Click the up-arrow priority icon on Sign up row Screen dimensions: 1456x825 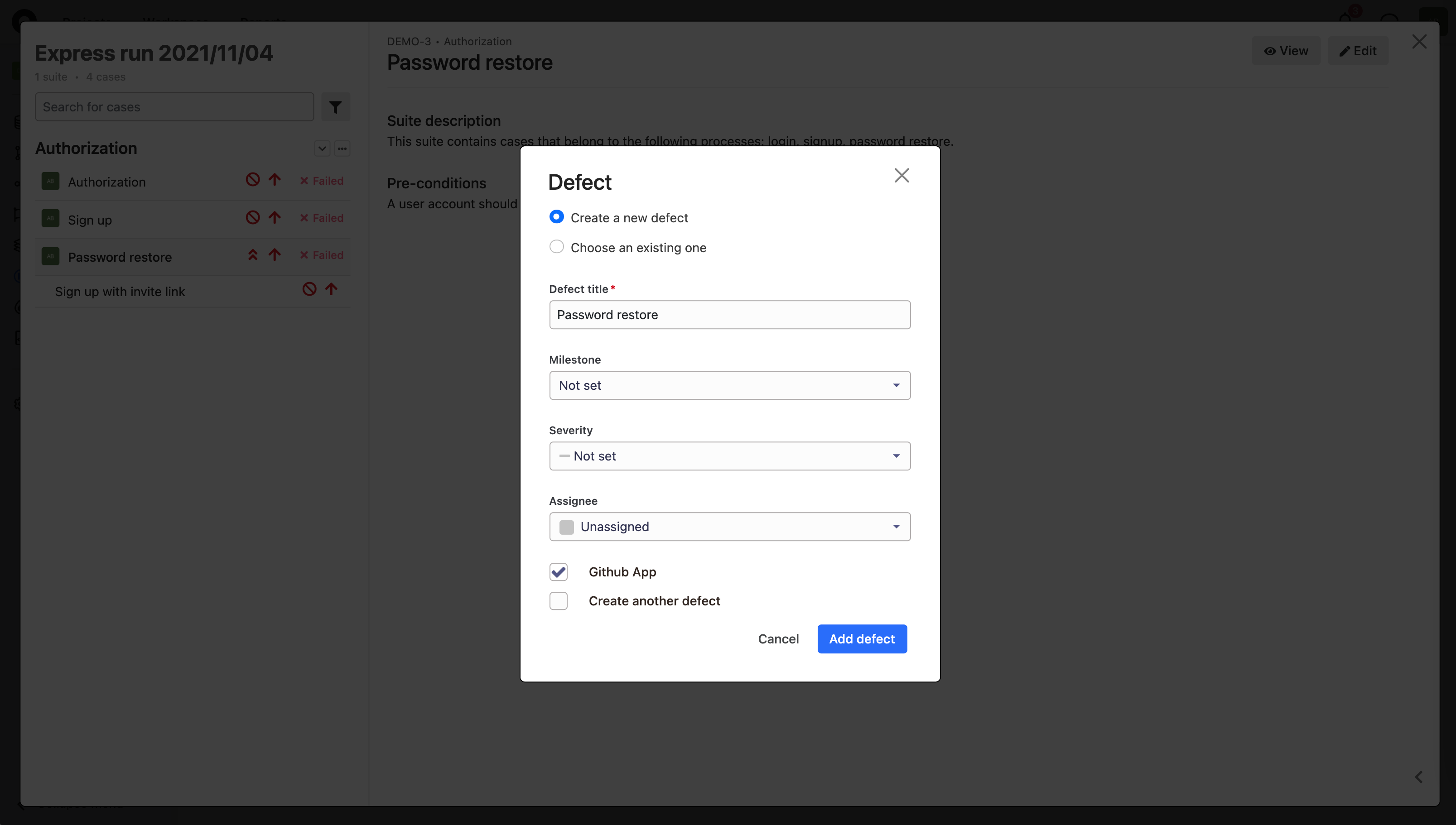coord(275,217)
